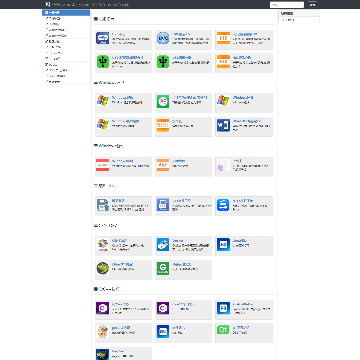Click the blue FR logo icon
The height and width of the screenshot is (360, 360).
click(x=223, y=308)
